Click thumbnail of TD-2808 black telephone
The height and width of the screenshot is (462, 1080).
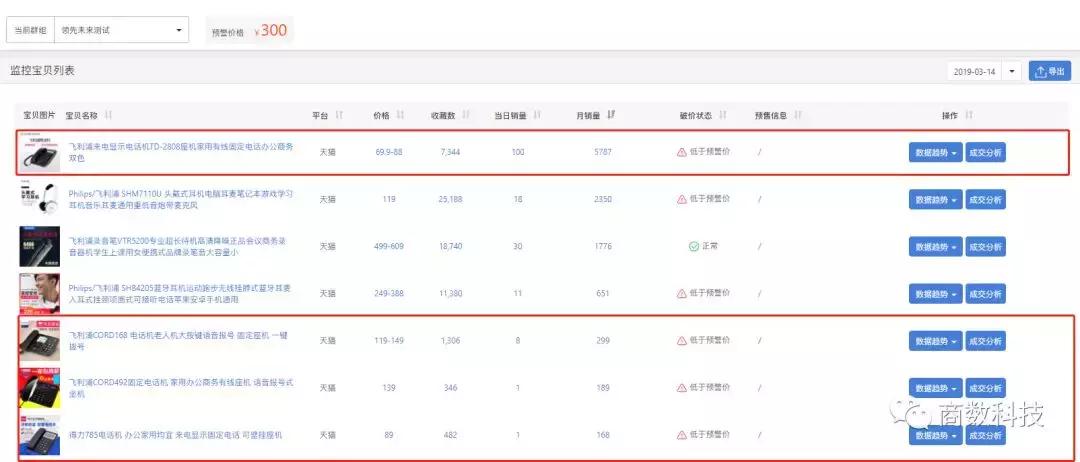pyautogui.click(x=39, y=152)
